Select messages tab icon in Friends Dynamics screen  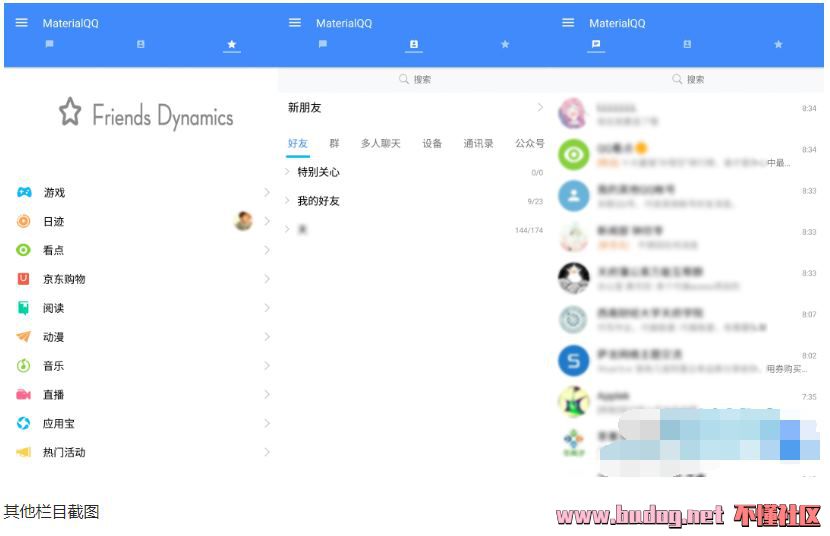click(50, 44)
